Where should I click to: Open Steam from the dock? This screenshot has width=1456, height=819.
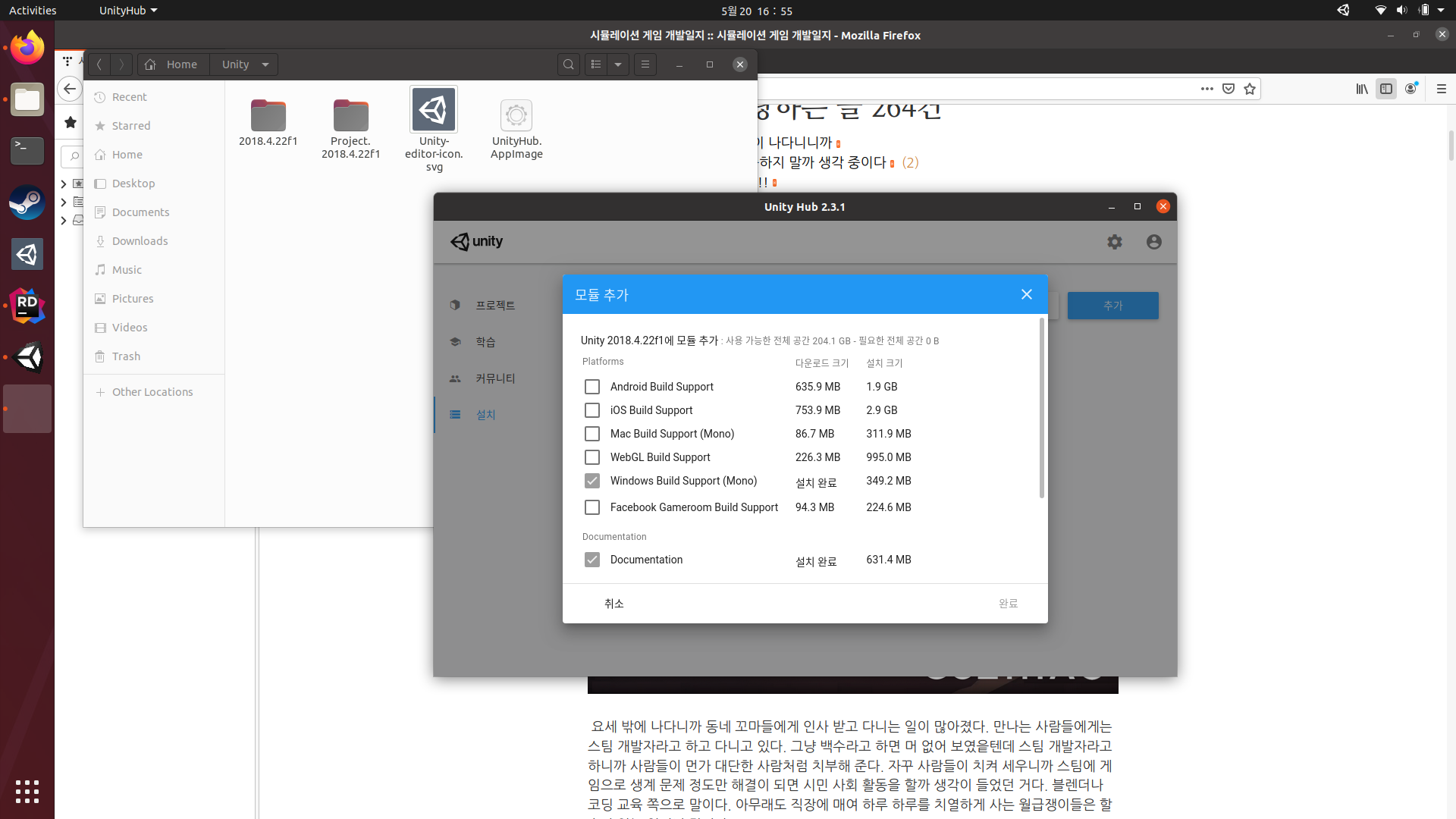[27, 202]
